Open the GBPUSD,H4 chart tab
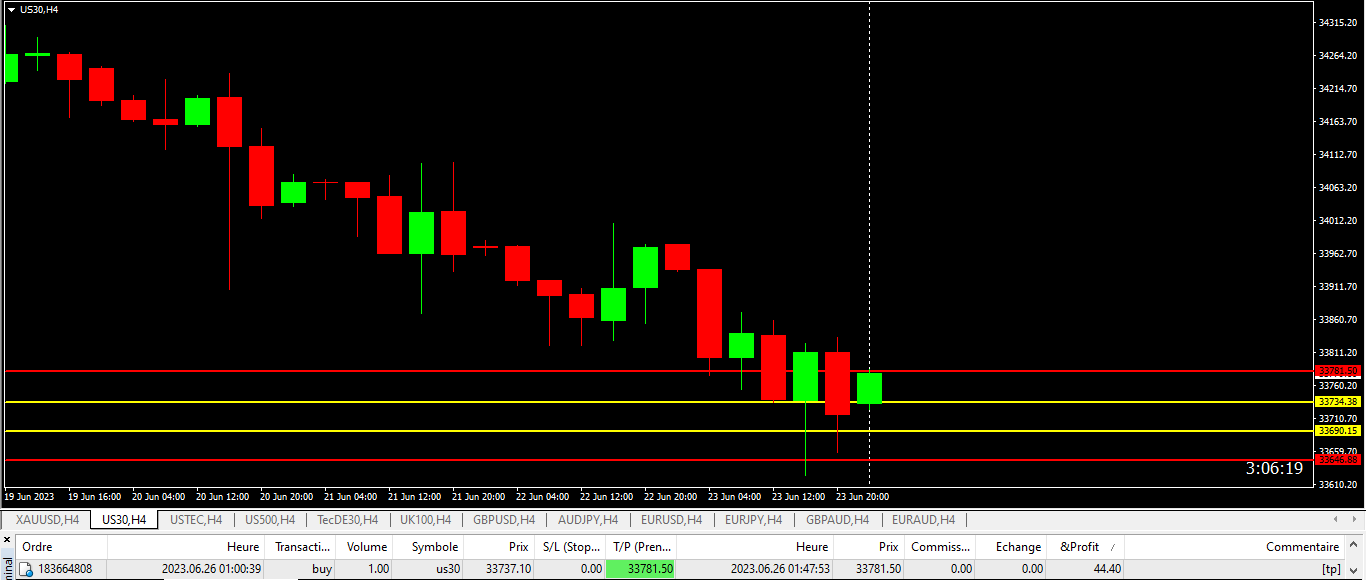Viewport: 1366px width, 580px height. coord(503,520)
